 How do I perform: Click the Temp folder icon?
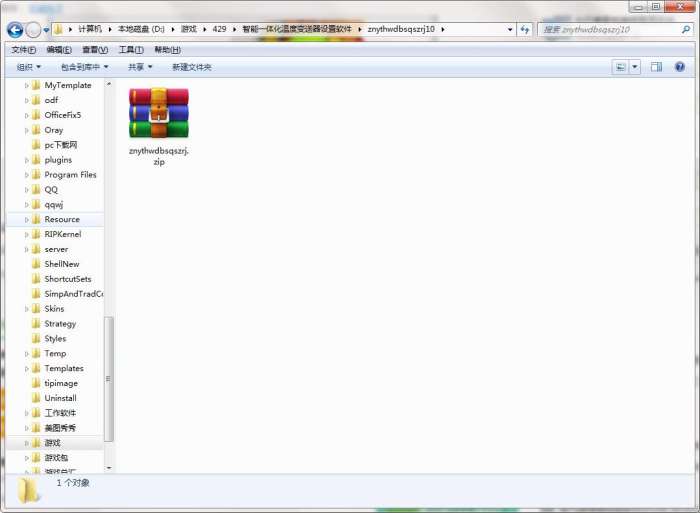point(37,353)
